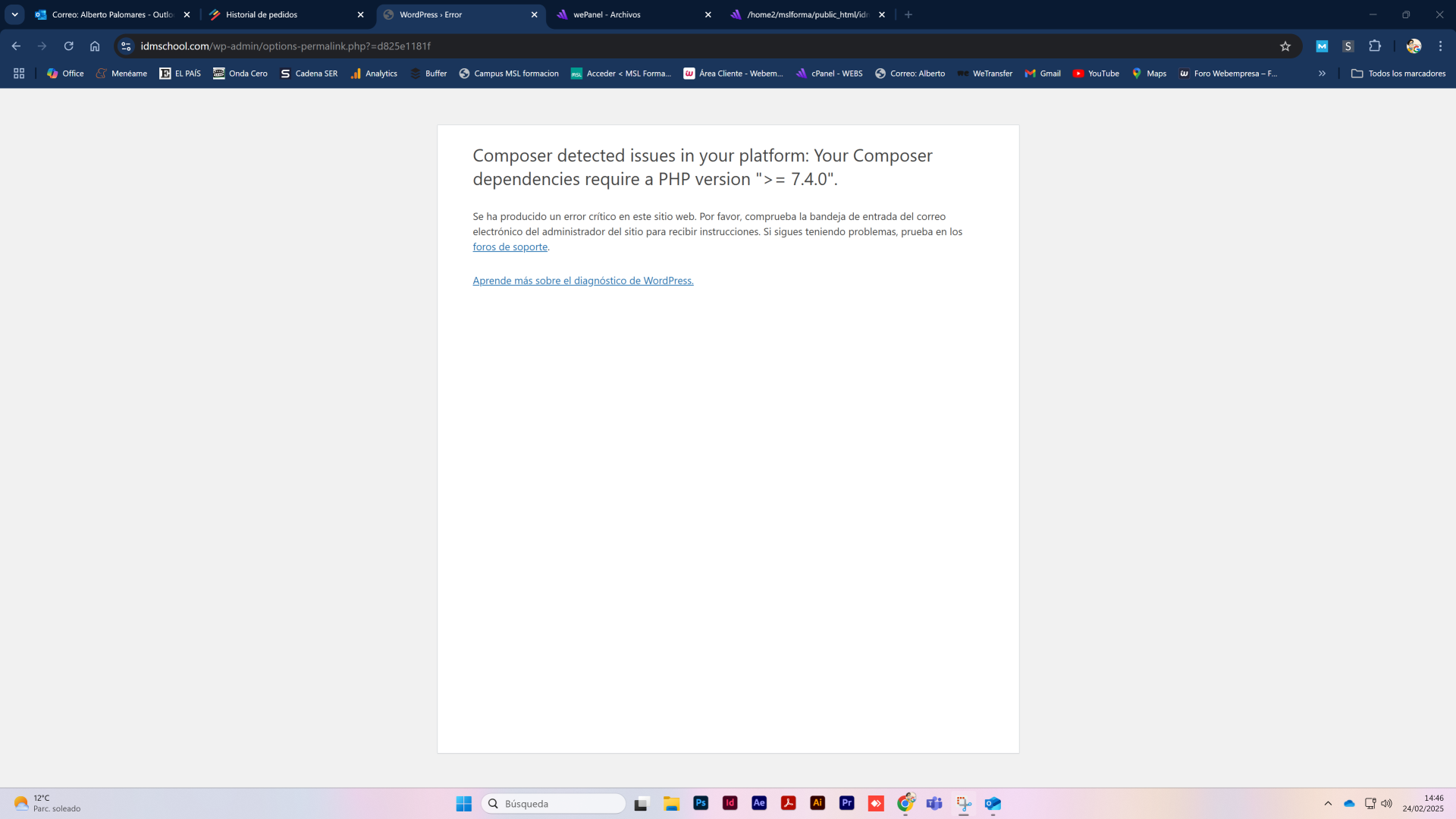1456x819 pixels.
Task: Open Acceder < MSL Forma bookmark
Action: [621, 74]
